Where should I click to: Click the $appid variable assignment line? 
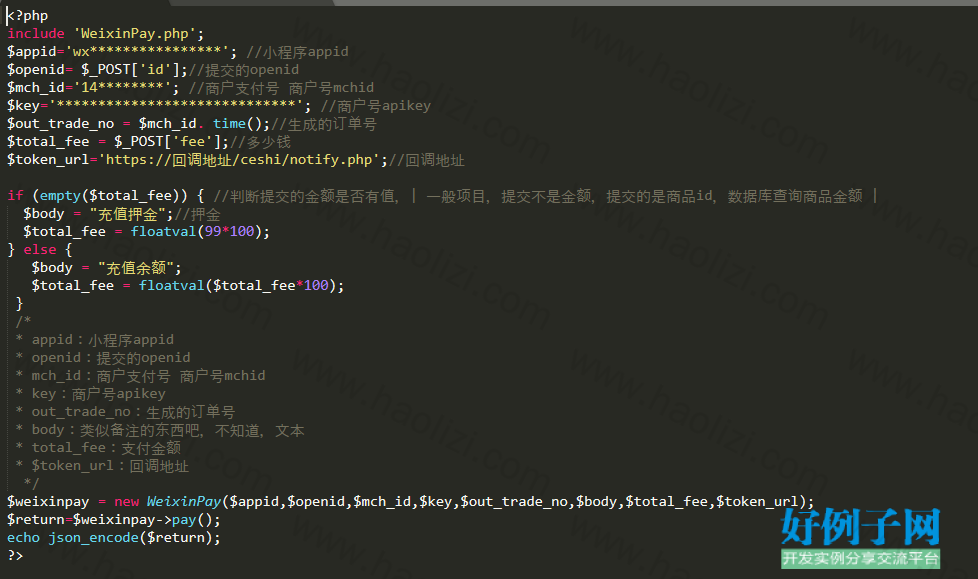[122, 52]
